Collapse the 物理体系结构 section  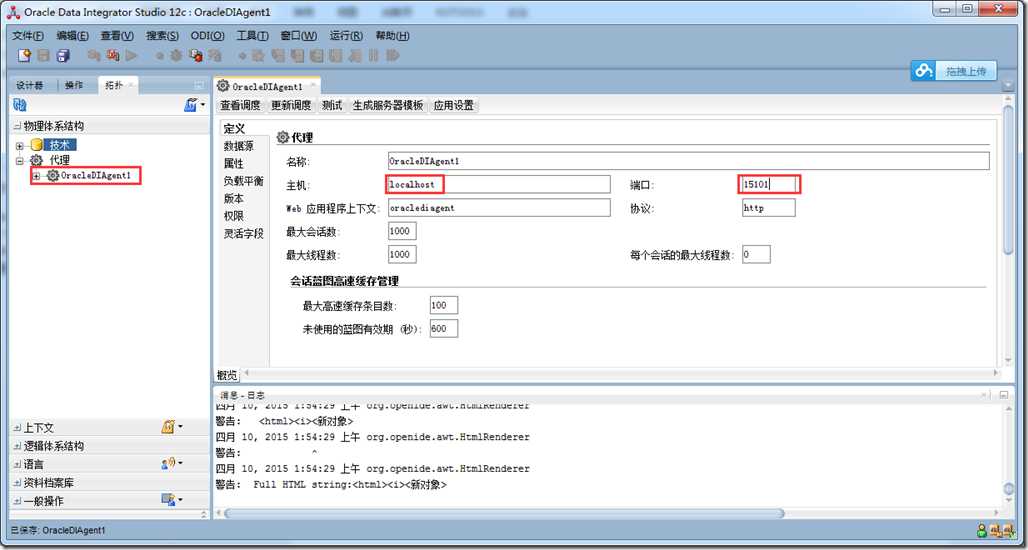[17, 126]
